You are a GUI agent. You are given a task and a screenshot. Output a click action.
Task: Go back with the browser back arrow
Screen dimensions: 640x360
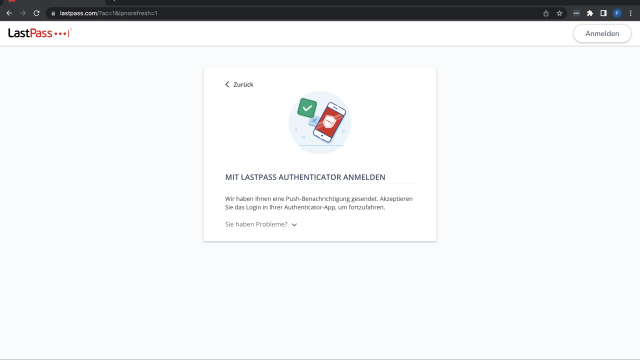[x=9, y=13]
